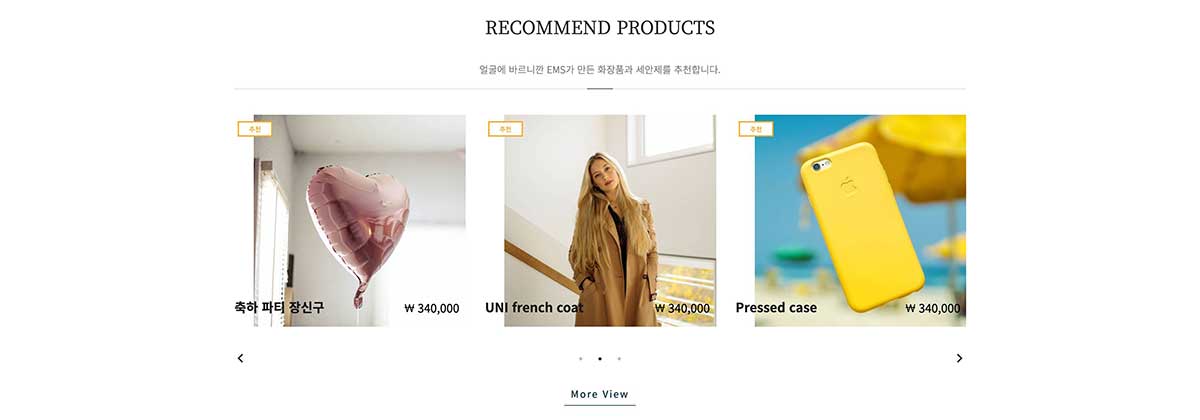Screen dimensions: 1200x420
Task: Click the Pressed case product title
Action: (776, 308)
